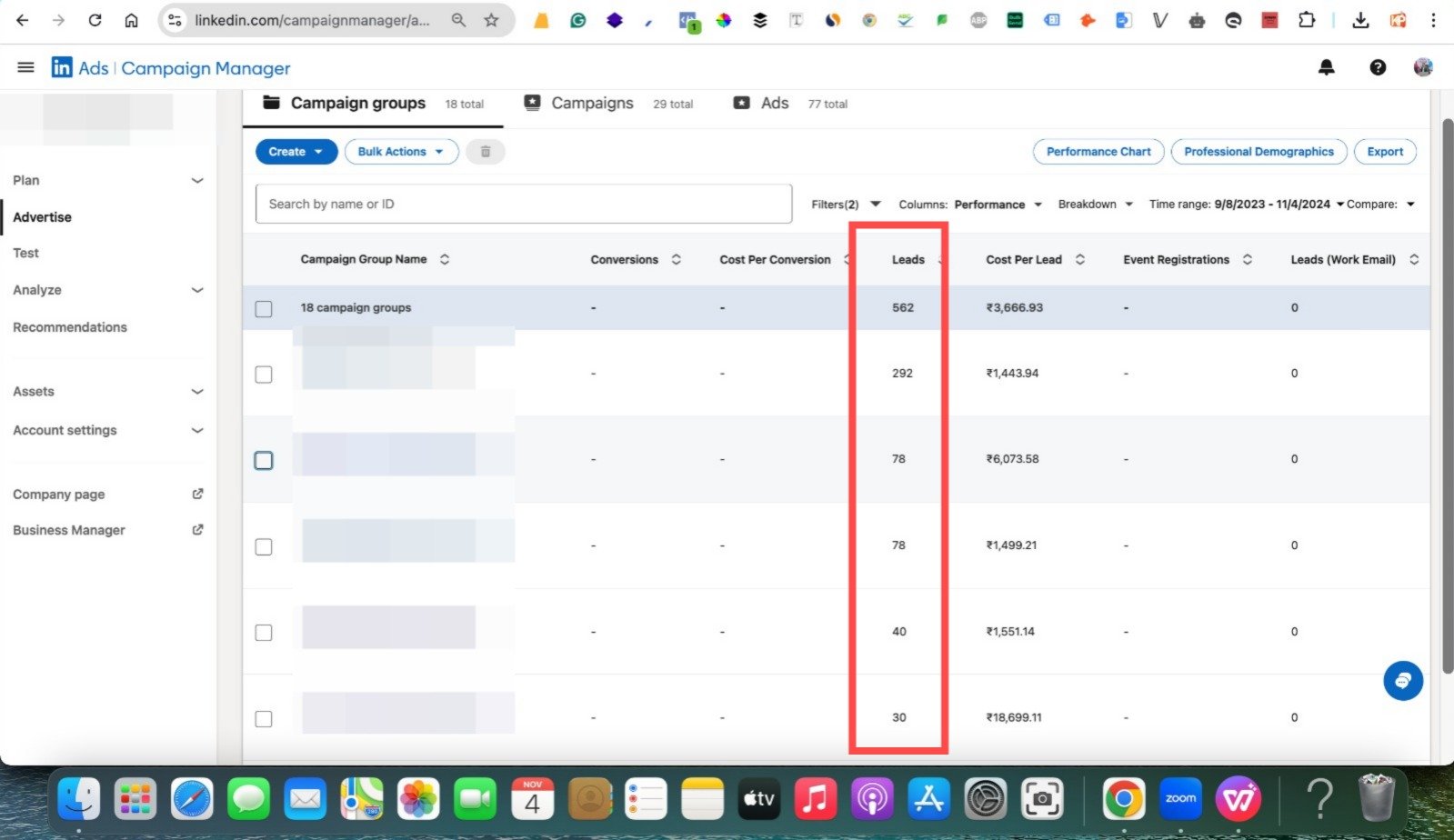The image size is (1454, 840).
Task: Open the chat support bubble icon
Action: tap(1402, 681)
